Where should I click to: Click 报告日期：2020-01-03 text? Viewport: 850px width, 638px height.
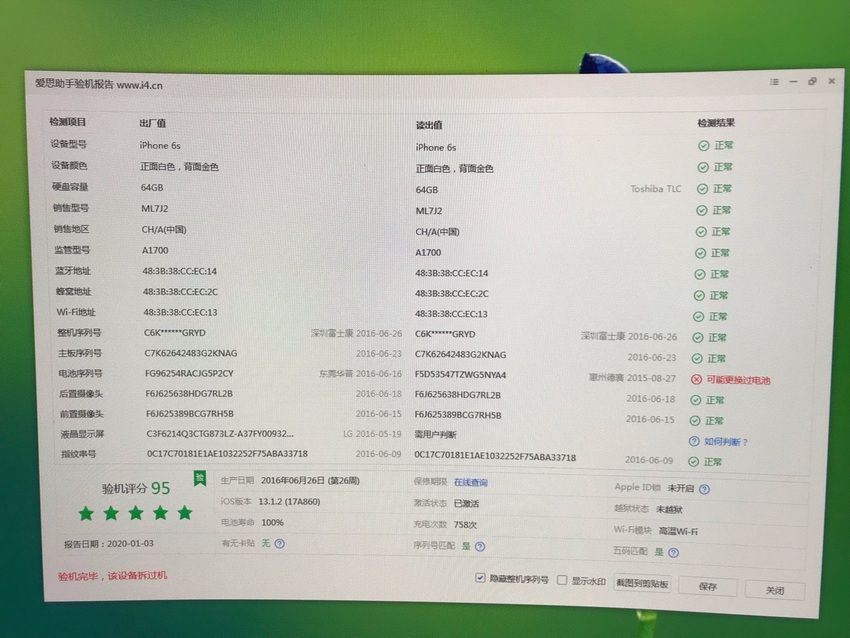(x=109, y=544)
